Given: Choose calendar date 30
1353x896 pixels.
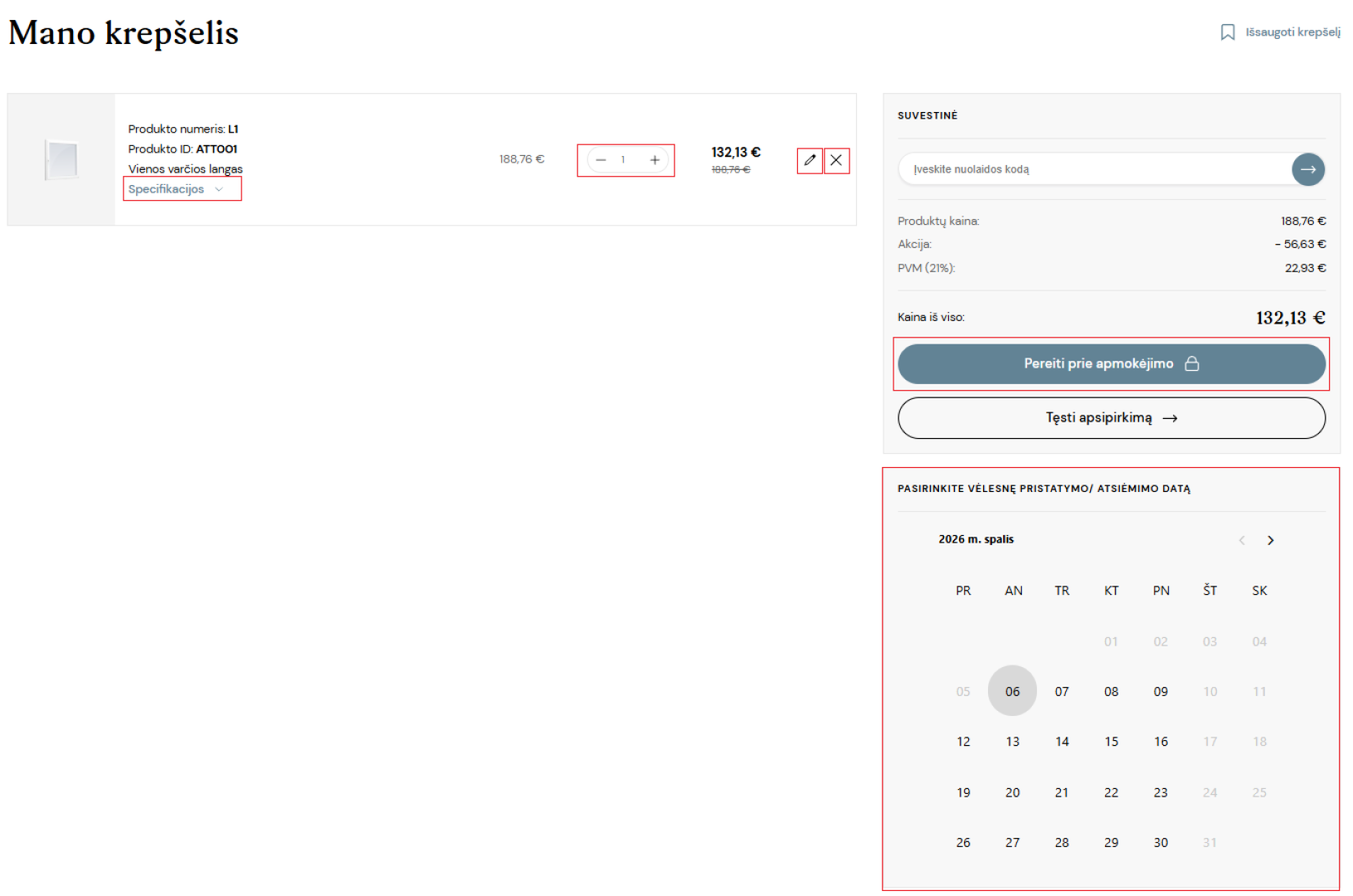Looking at the screenshot, I should click(x=1161, y=842).
